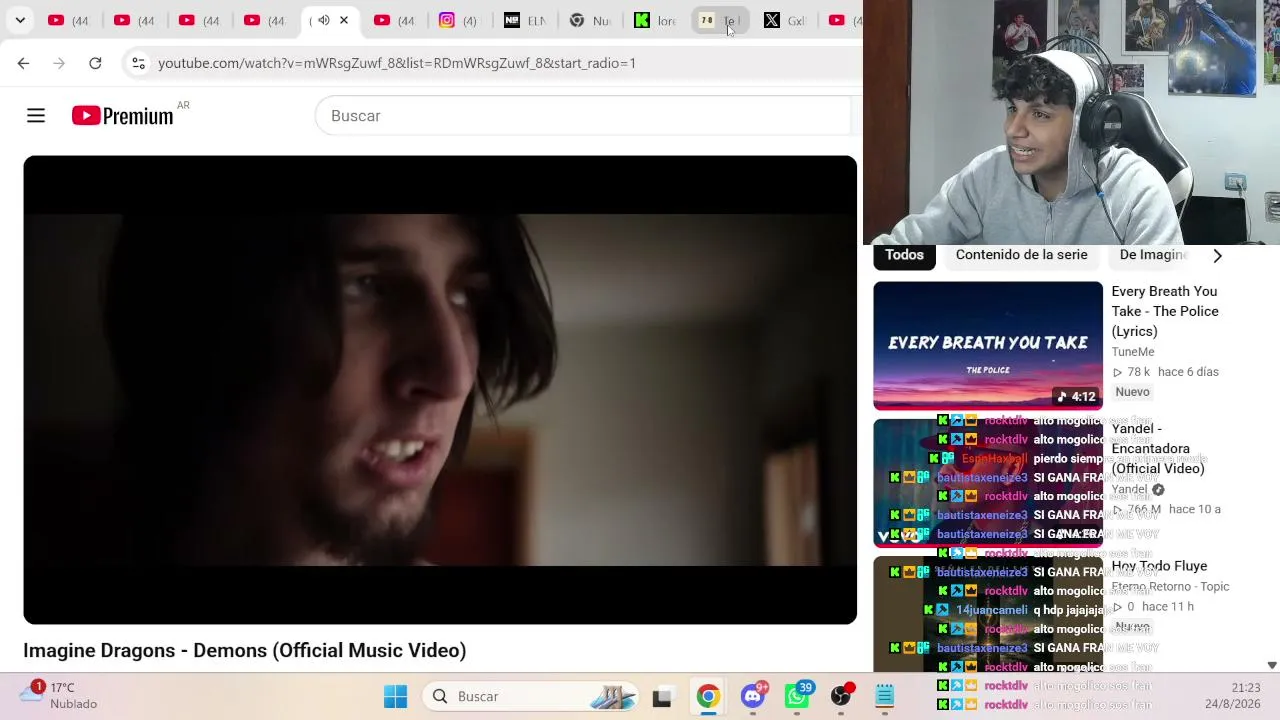
Task: Open the YouTube guide hamburger menu
Action: (x=36, y=116)
